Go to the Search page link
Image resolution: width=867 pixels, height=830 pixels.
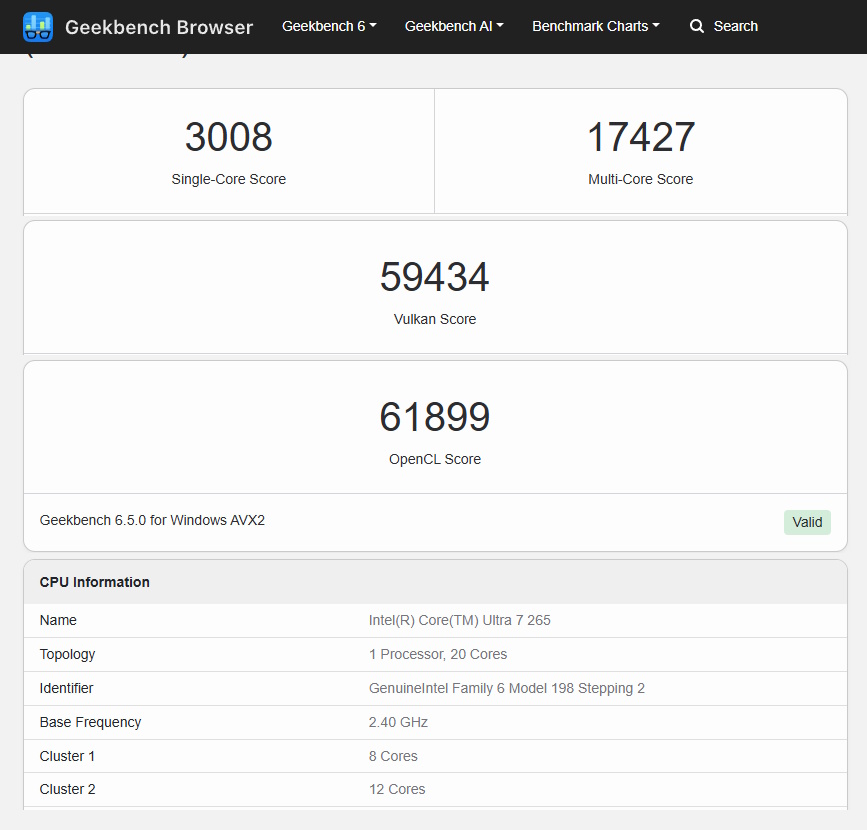(735, 26)
